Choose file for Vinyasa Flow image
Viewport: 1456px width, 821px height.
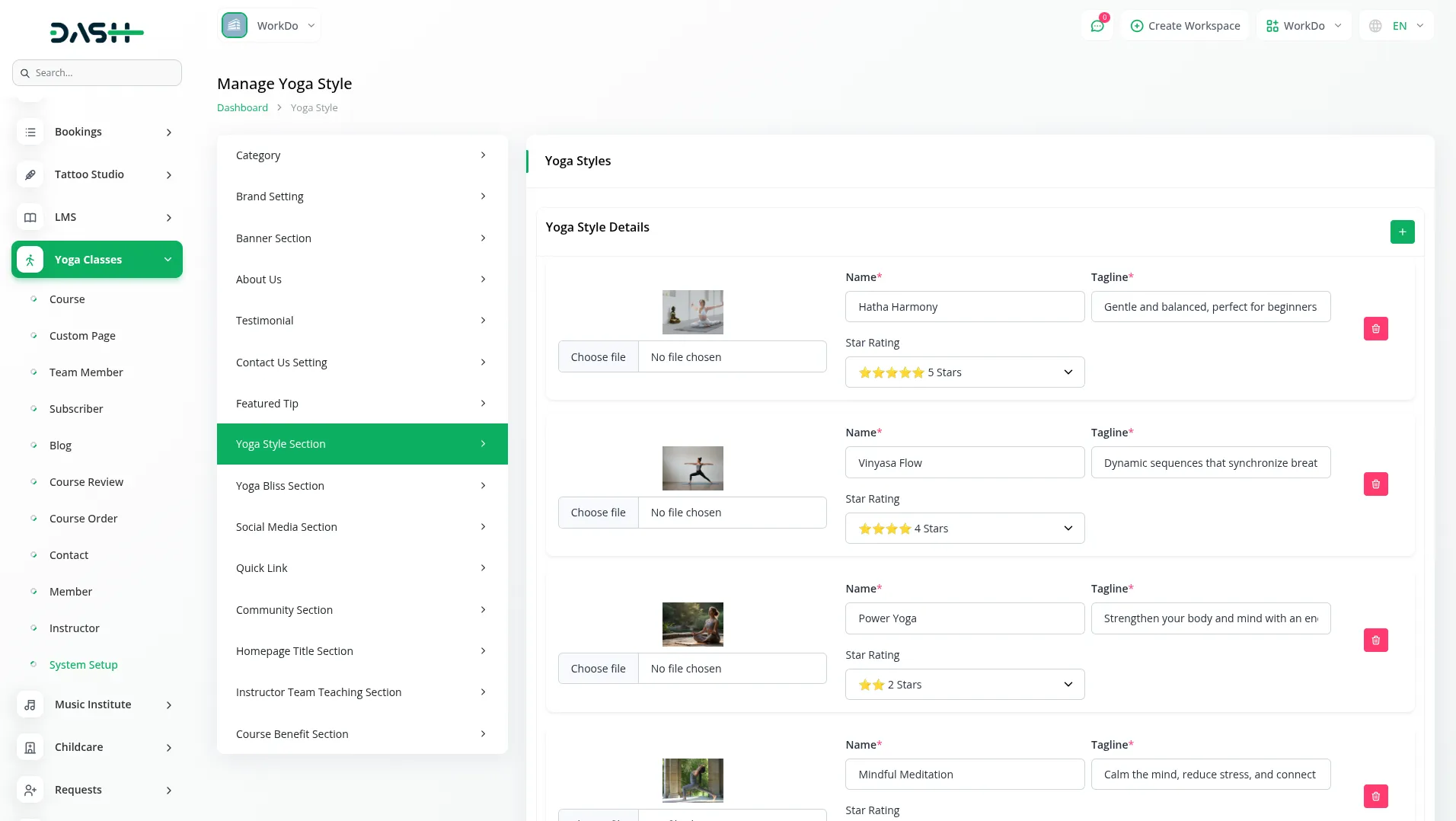pyautogui.click(x=599, y=513)
